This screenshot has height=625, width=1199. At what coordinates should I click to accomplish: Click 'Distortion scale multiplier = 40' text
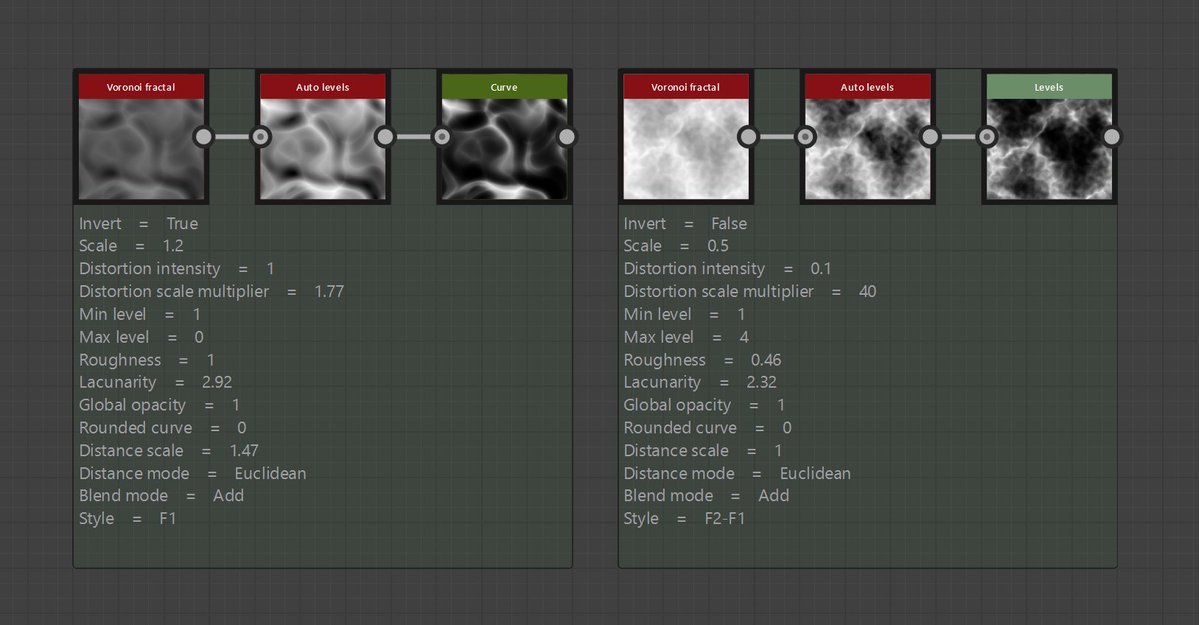(749, 291)
